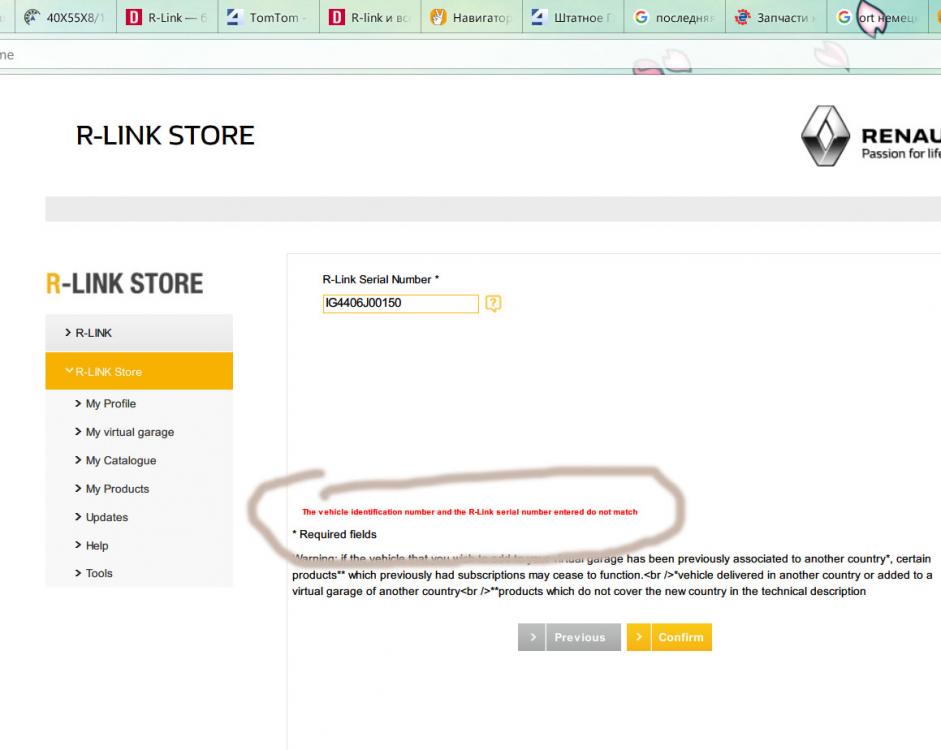Expand the R-LINK sidebar section
This screenshot has width=941, height=750.
coord(139,333)
